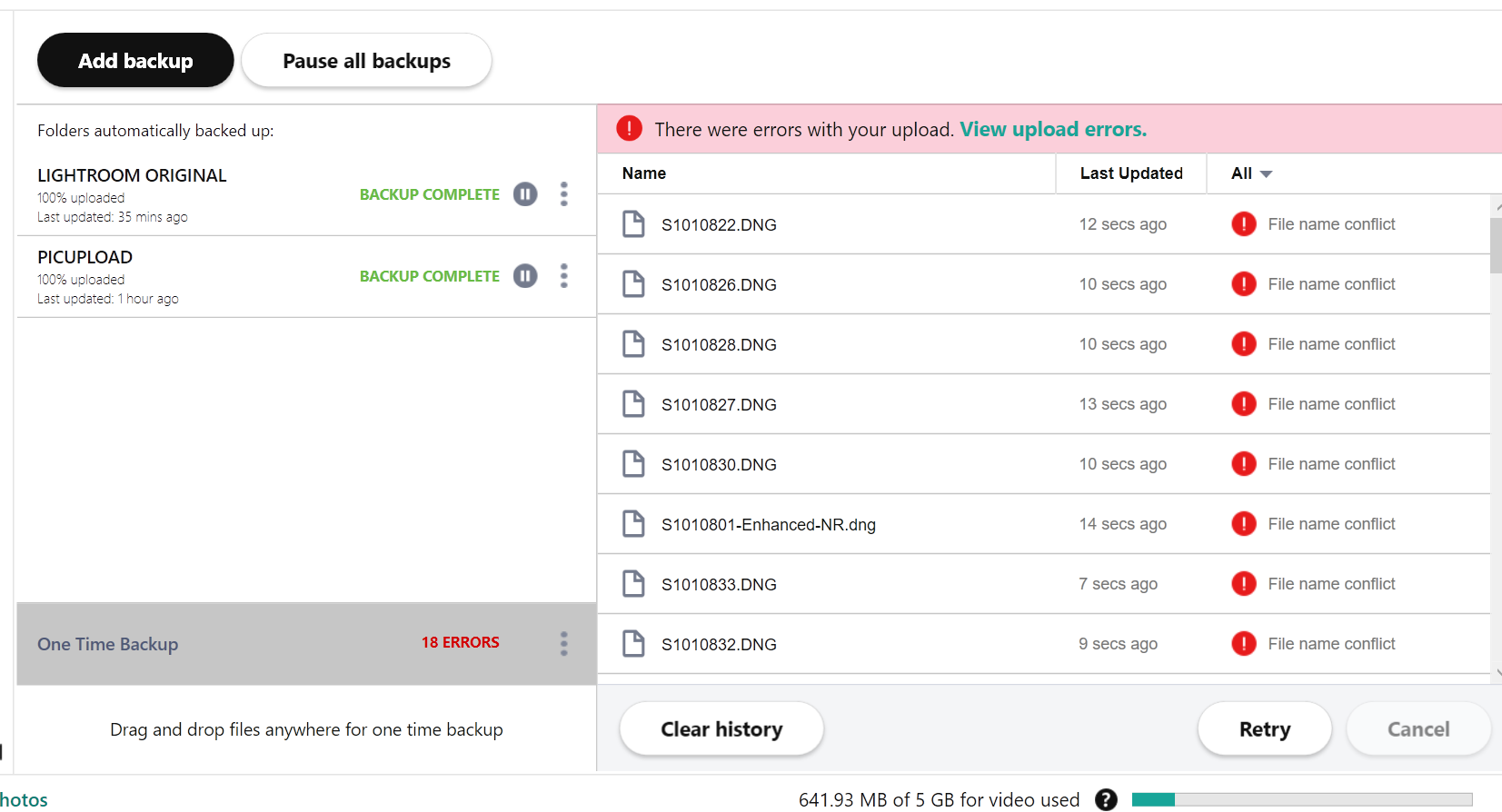The image size is (1502, 812).
Task: Open the View upload errors link
Action: (x=1052, y=129)
